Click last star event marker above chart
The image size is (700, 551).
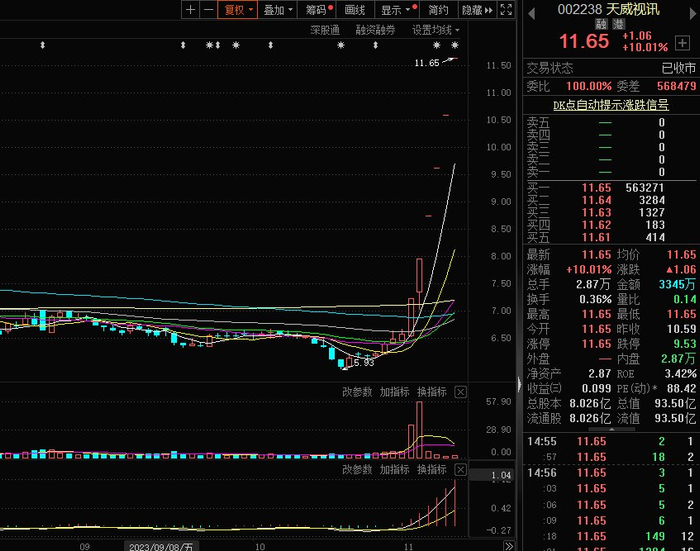pyautogui.click(x=454, y=45)
